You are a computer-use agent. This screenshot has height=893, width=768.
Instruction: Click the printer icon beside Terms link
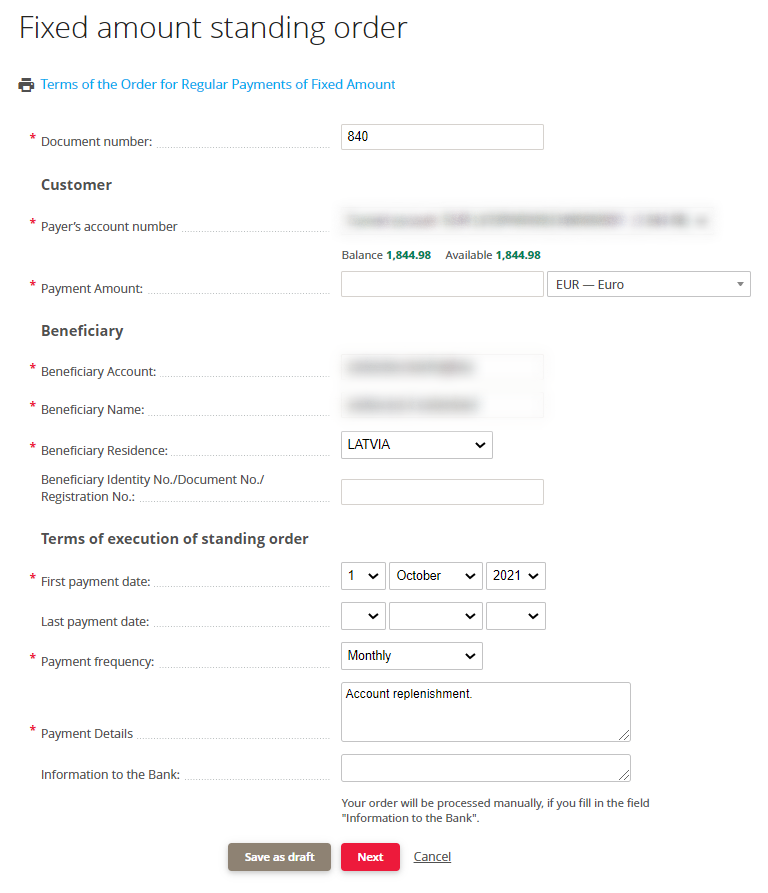pos(26,85)
